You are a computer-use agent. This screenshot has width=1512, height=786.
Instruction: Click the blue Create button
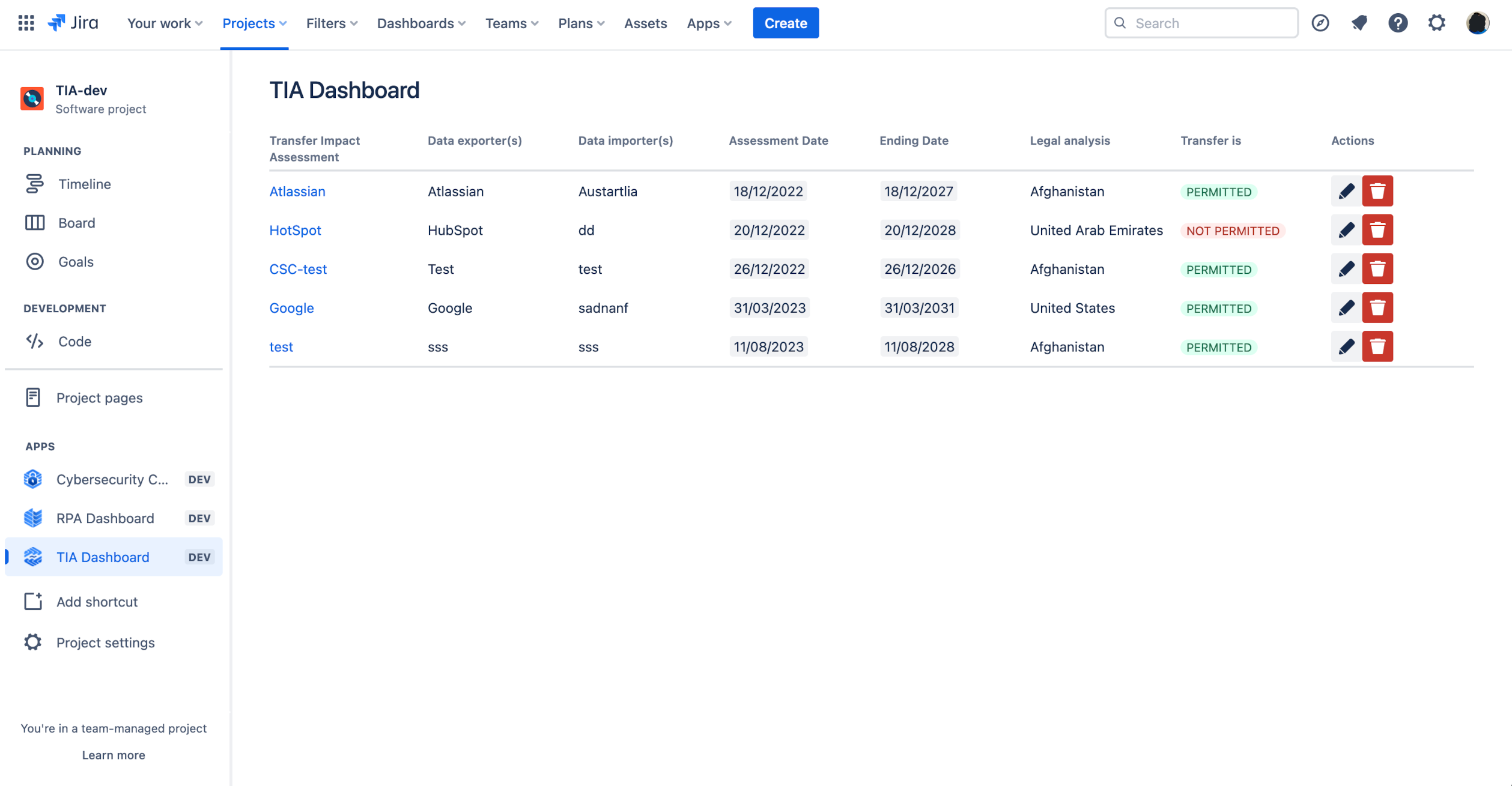[x=786, y=23]
